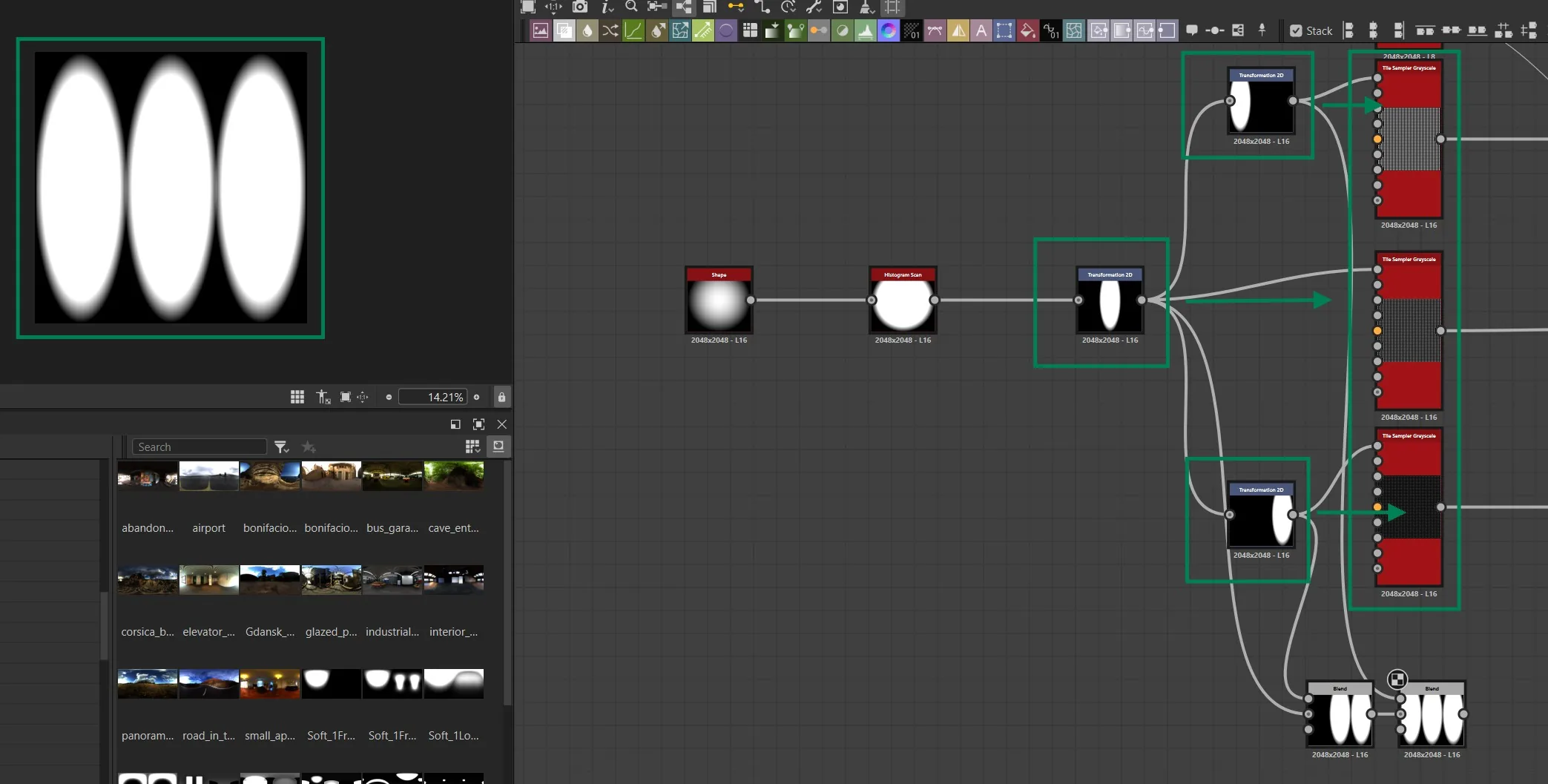Toggle the Stack checkbox
This screenshot has height=784, width=1548.
tap(1296, 31)
